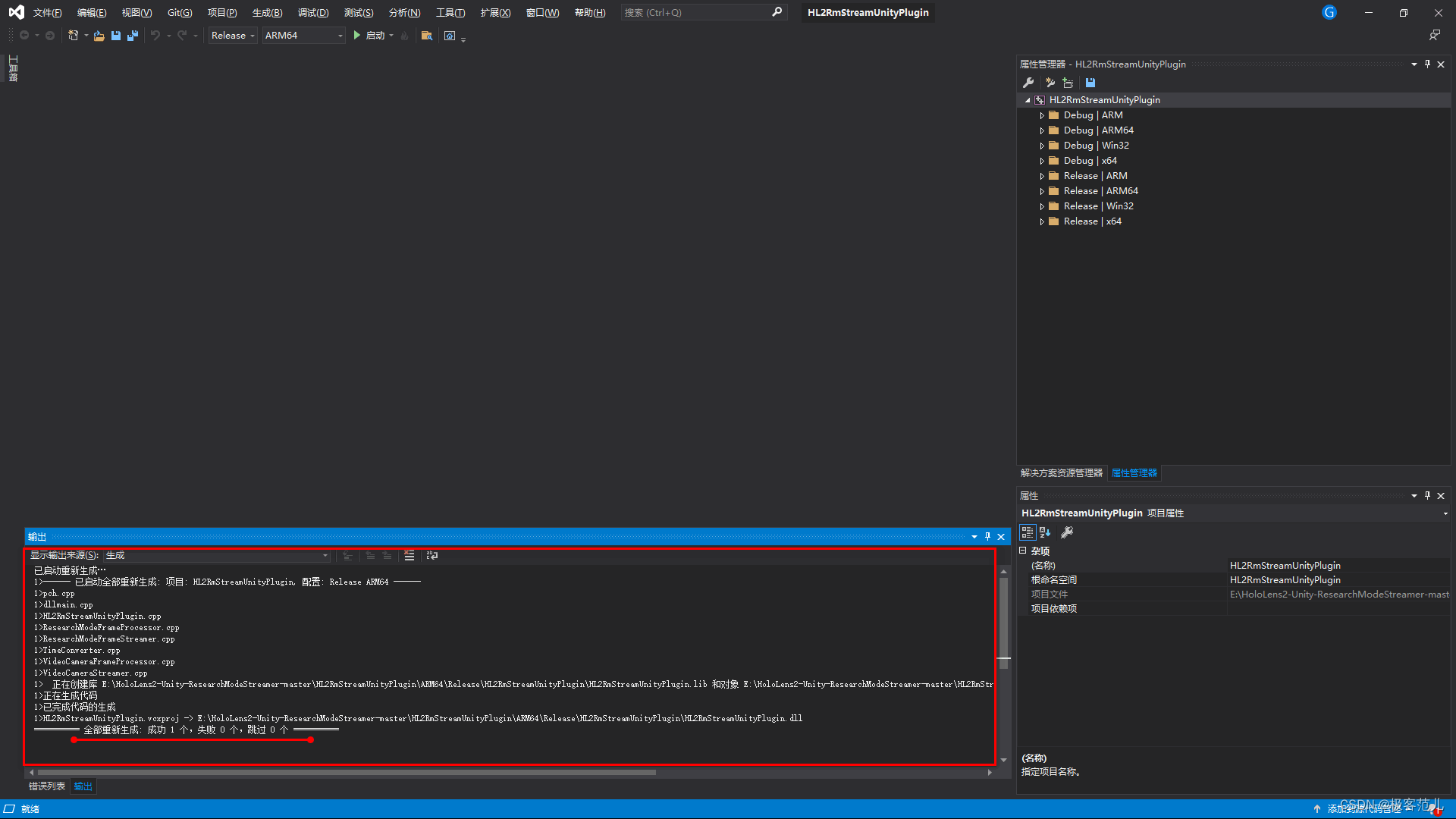Open the Start debug target dropdown arrow
The height and width of the screenshot is (819, 1456).
coord(391,36)
